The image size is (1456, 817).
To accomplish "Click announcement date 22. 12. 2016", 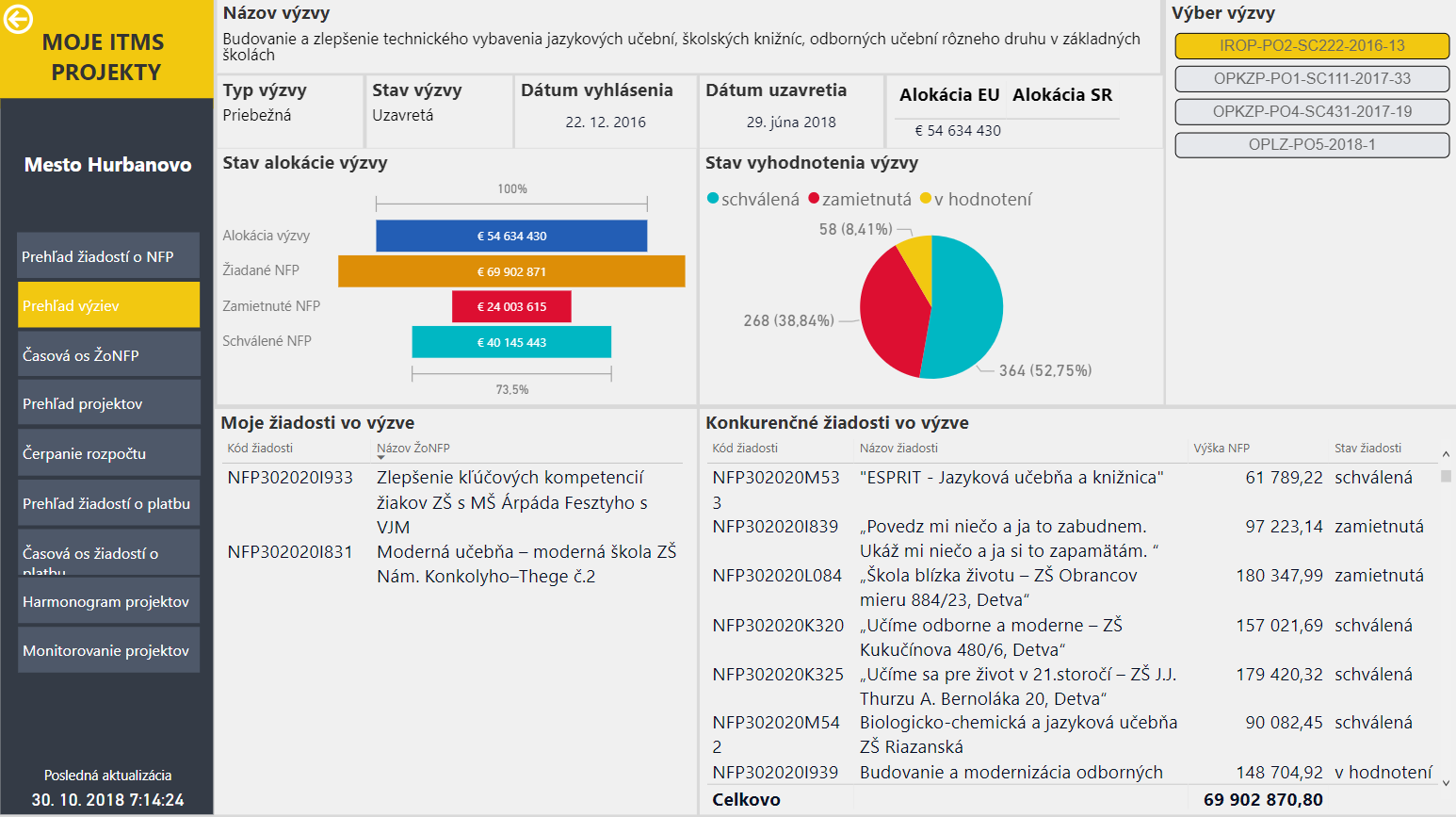I will [x=606, y=122].
